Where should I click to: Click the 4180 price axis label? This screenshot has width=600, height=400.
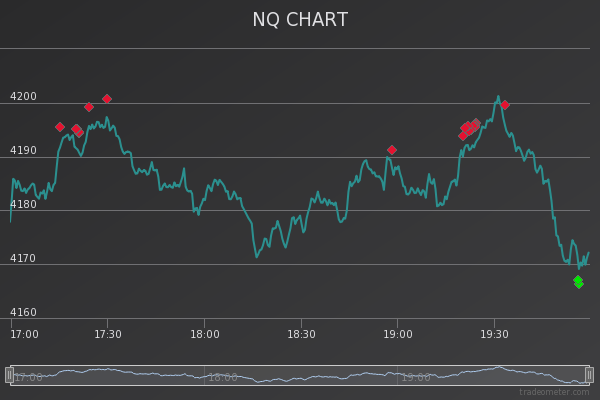tap(23, 205)
